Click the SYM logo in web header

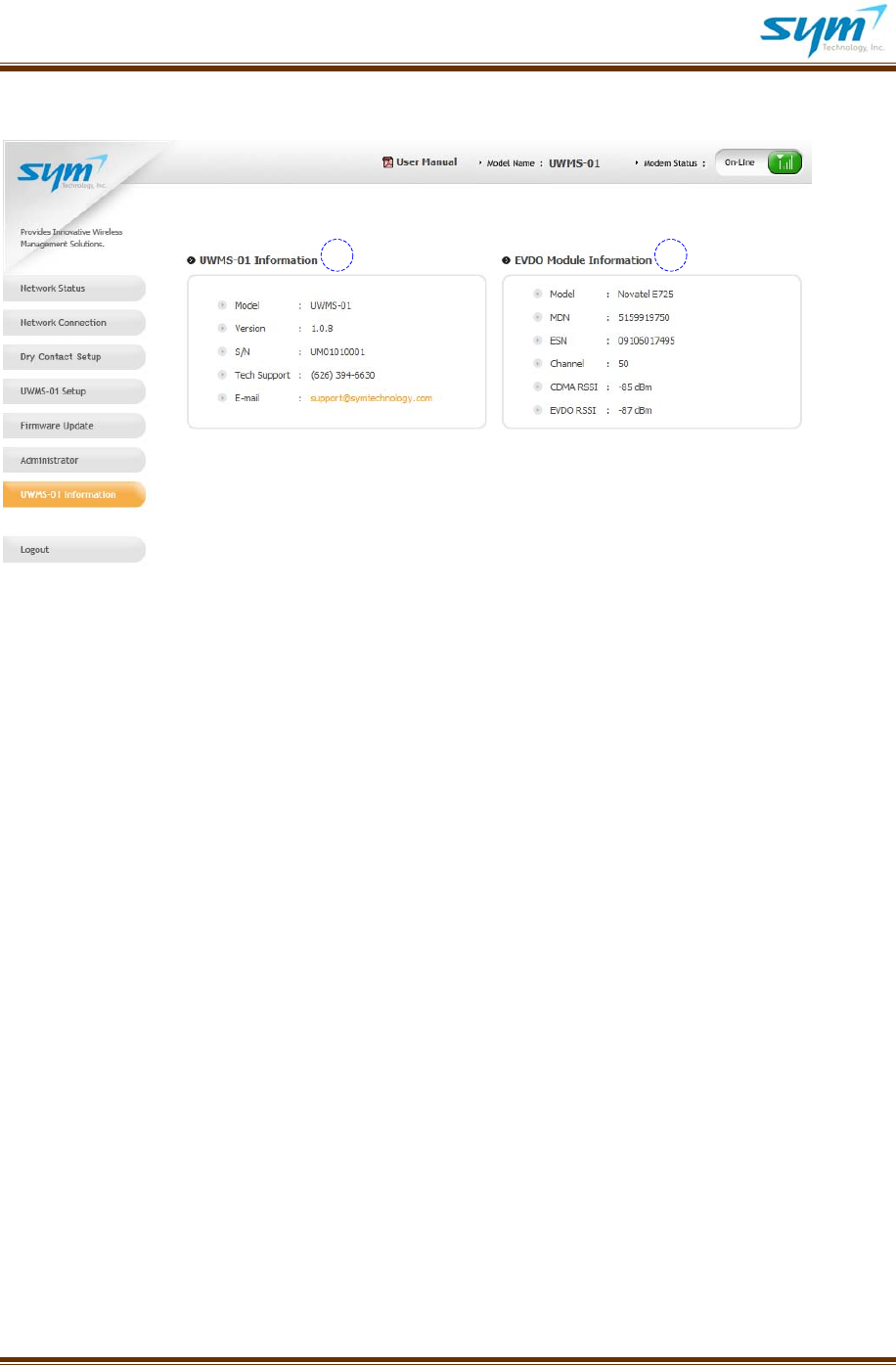(63, 175)
